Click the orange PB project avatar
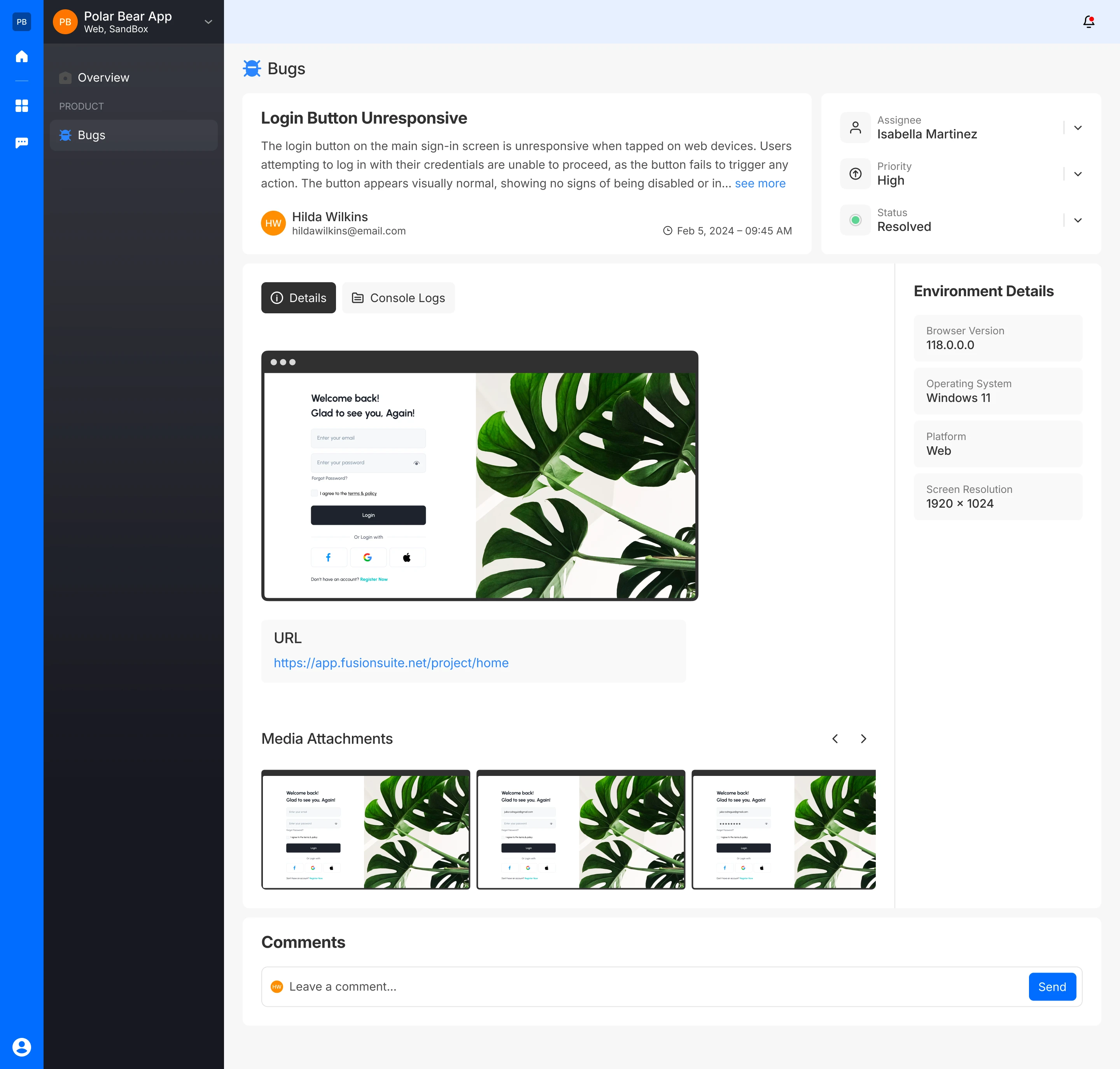This screenshot has width=1120, height=1069. tap(66, 22)
